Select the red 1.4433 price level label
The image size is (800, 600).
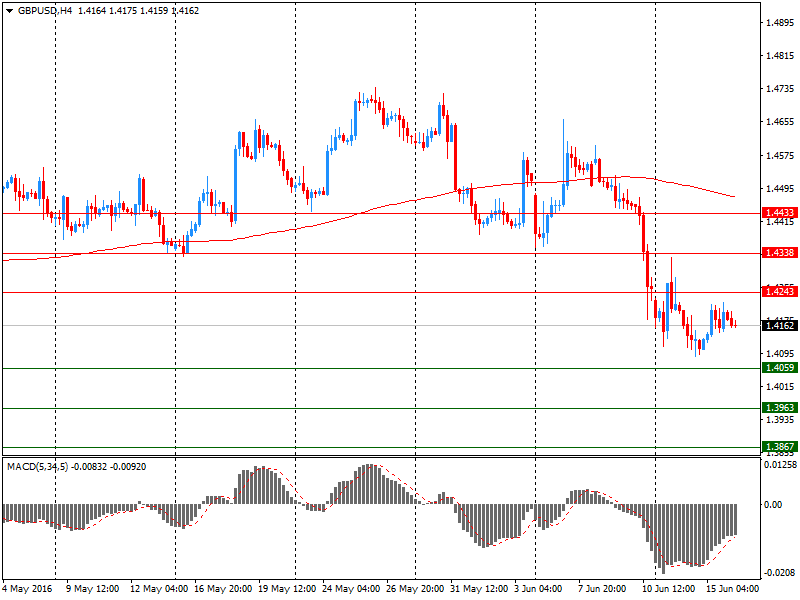click(x=780, y=213)
